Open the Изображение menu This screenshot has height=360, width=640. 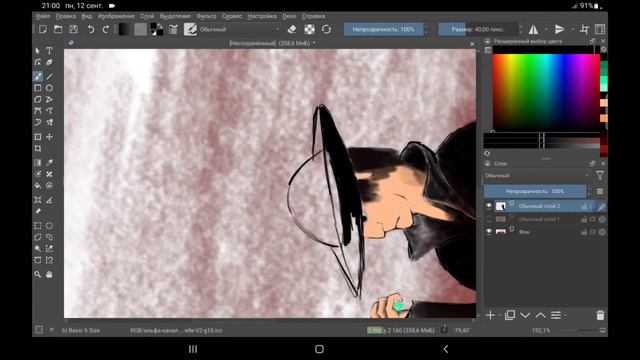[116, 16]
